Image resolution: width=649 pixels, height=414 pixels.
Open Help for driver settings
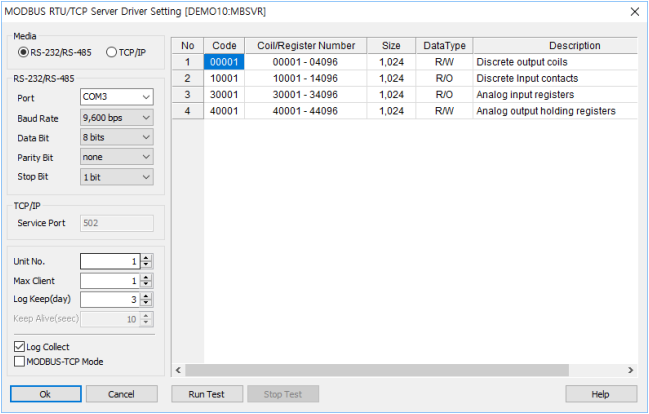[x=601, y=394]
